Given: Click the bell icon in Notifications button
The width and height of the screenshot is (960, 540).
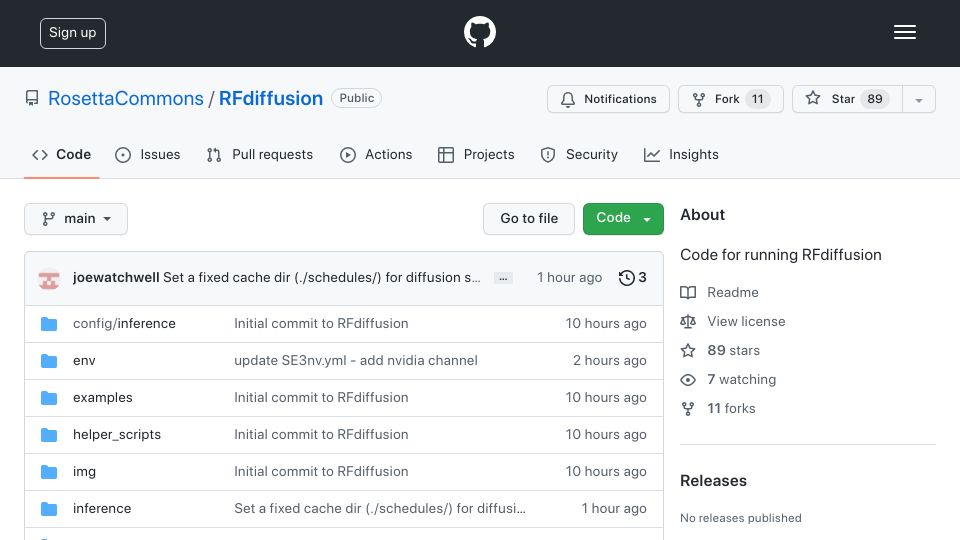Looking at the screenshot, I should click(x=568, y=99).
